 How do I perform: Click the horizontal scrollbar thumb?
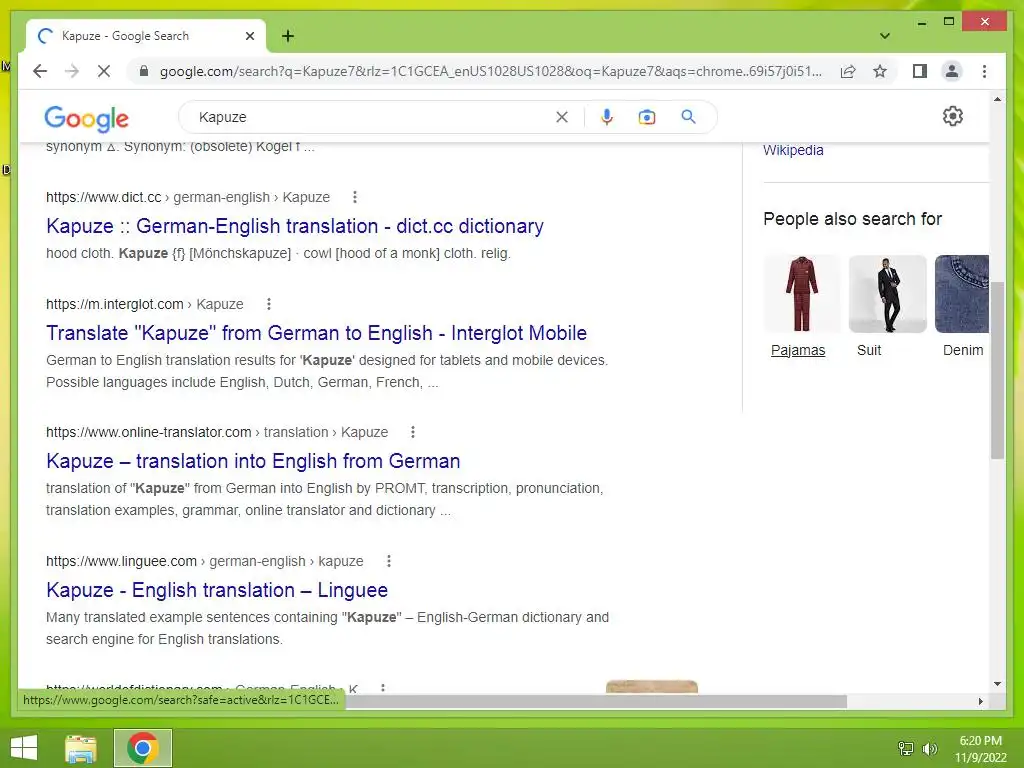(x=596, y=701)
